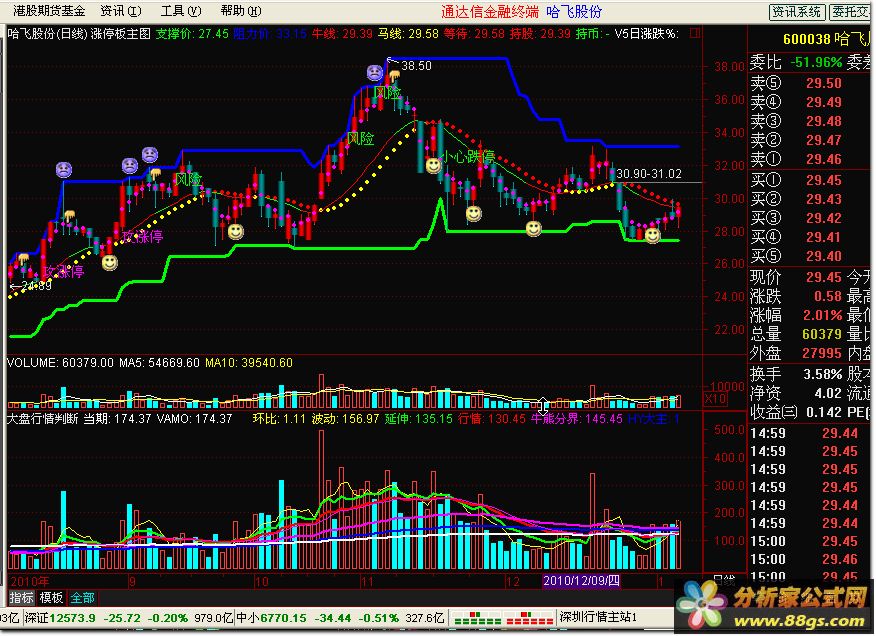876x636 pixels.
Task: Click the 换手 3.58% row
Action: click(x=796, y=374)
